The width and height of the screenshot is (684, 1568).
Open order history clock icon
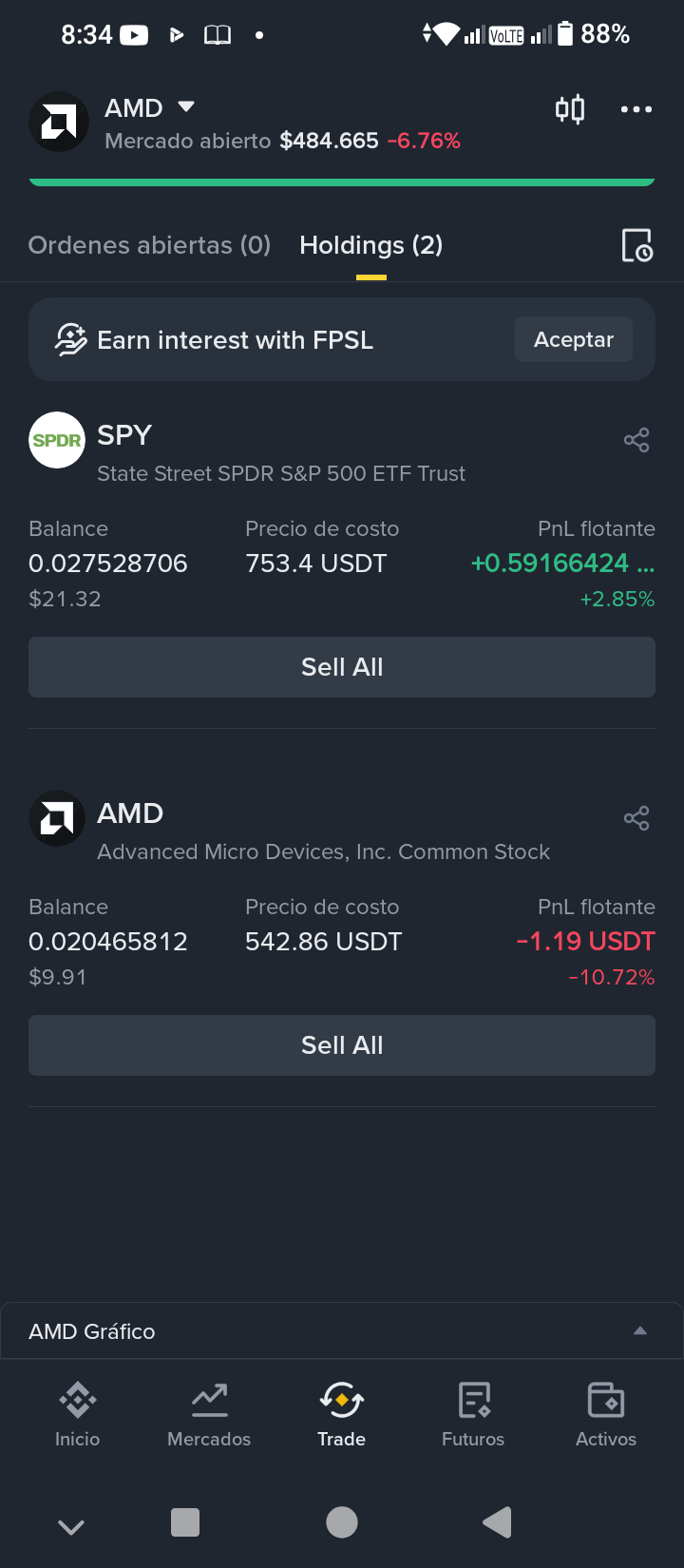(x=636, y=245)
